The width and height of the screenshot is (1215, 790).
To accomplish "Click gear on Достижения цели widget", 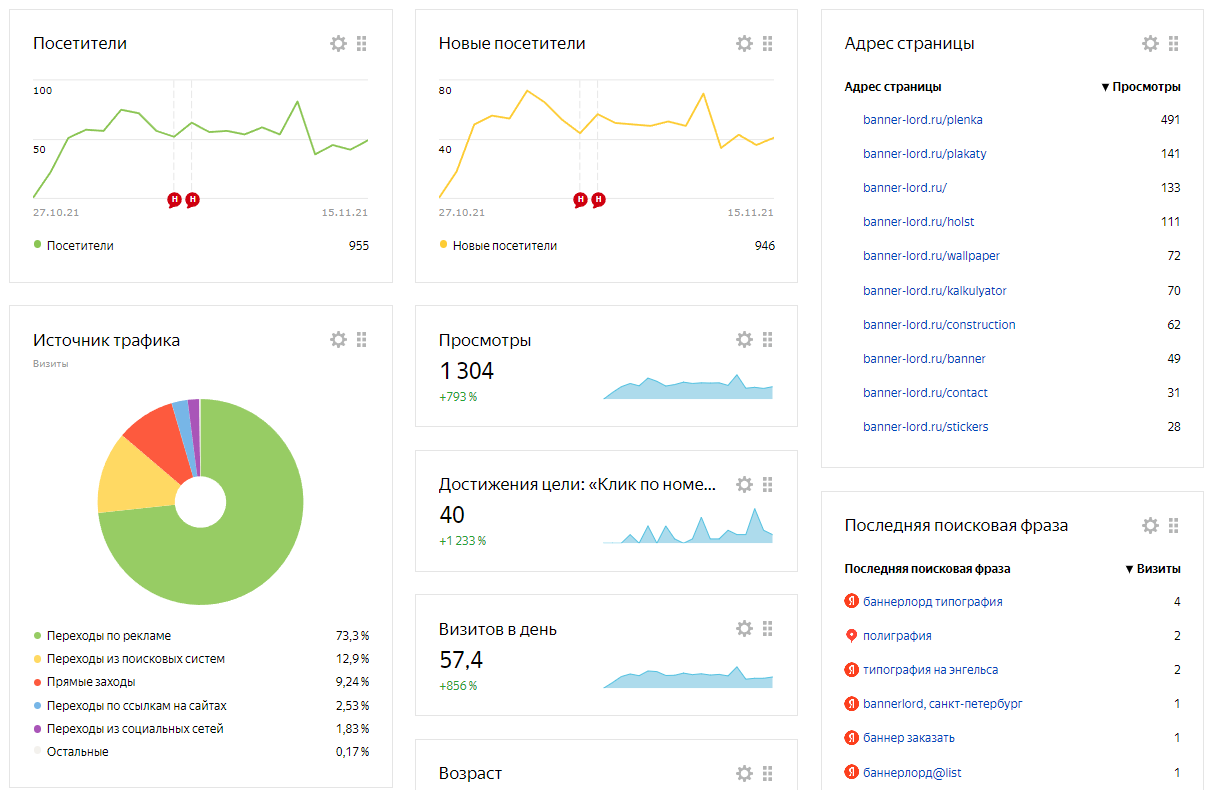I will coord(744,484).
